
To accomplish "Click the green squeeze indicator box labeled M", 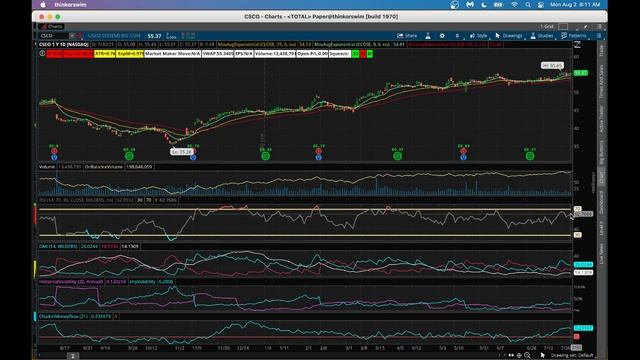I will point(370,54).
